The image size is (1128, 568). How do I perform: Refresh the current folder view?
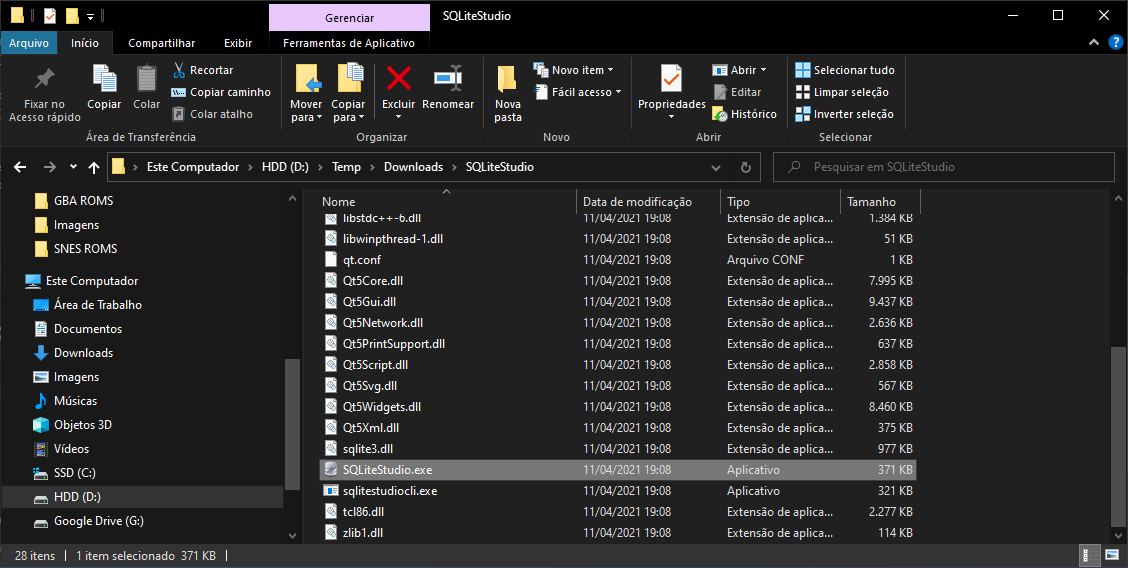(746, 167)
